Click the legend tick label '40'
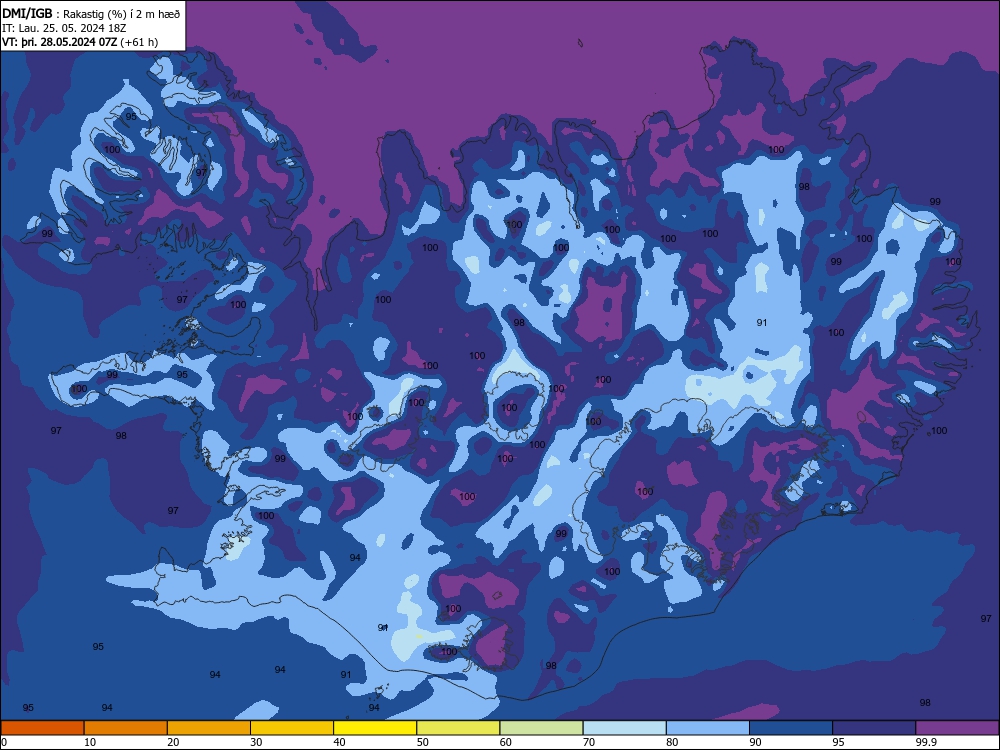1000x750 pixels. click(x=340, y=742)
